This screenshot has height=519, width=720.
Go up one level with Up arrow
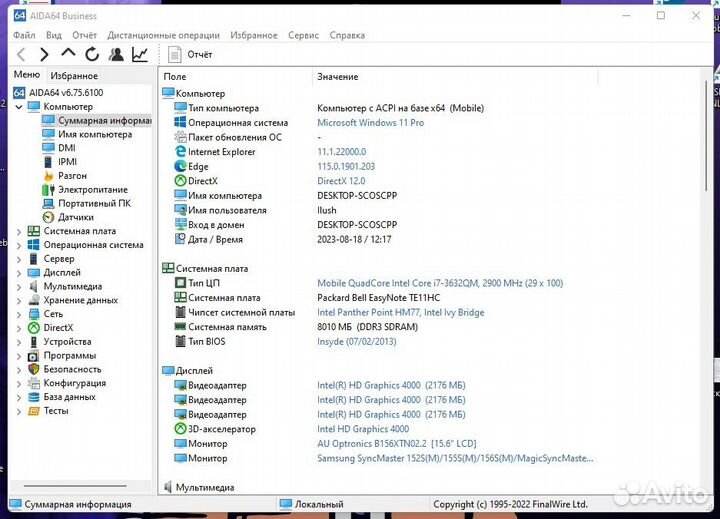[68, 54]
